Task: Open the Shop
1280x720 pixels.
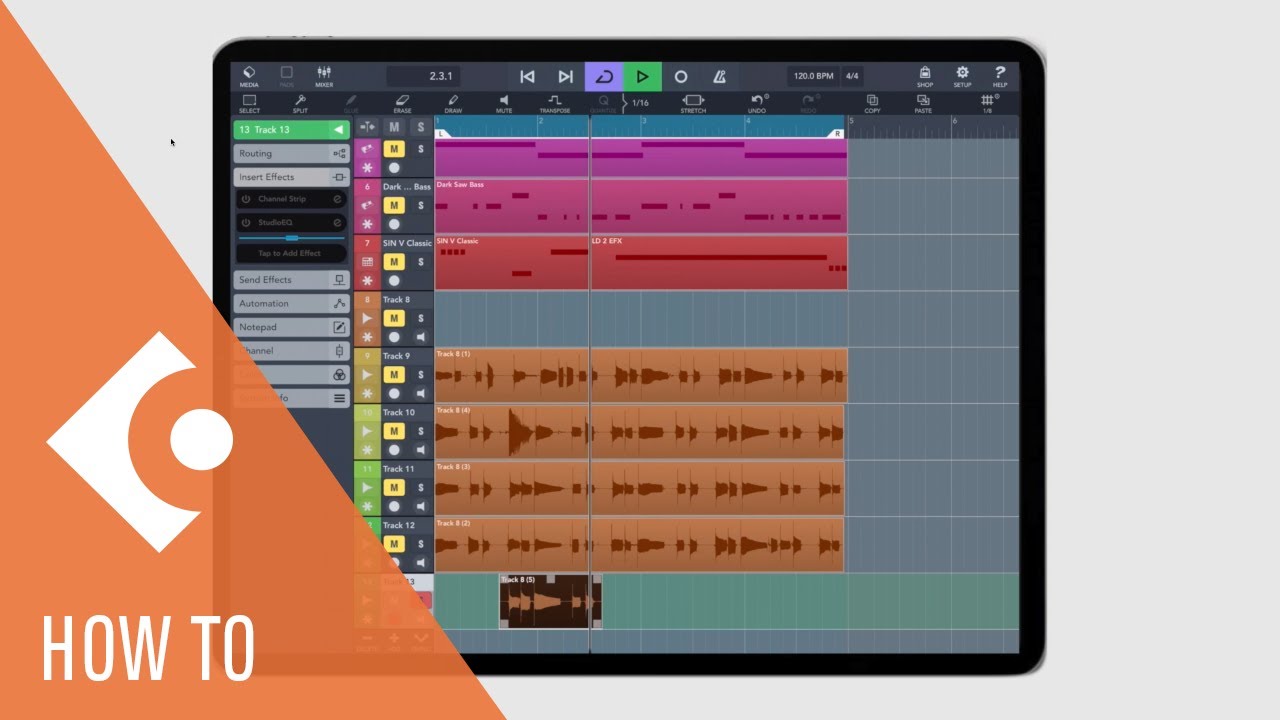Action: (925, 77)
